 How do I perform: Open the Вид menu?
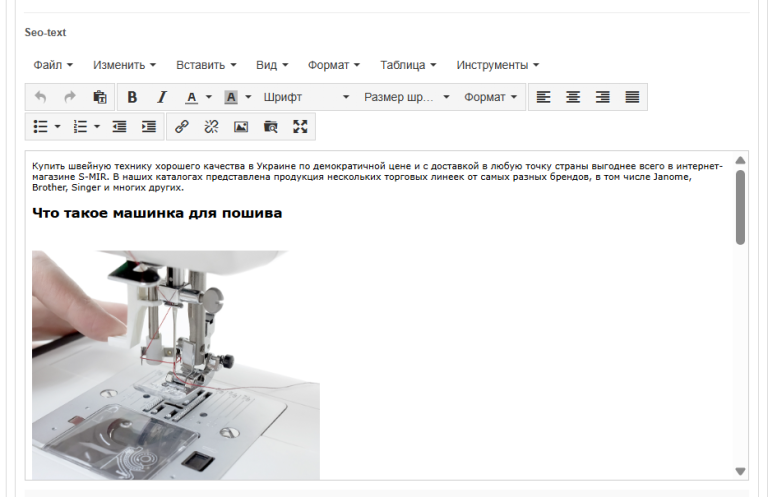272,65
